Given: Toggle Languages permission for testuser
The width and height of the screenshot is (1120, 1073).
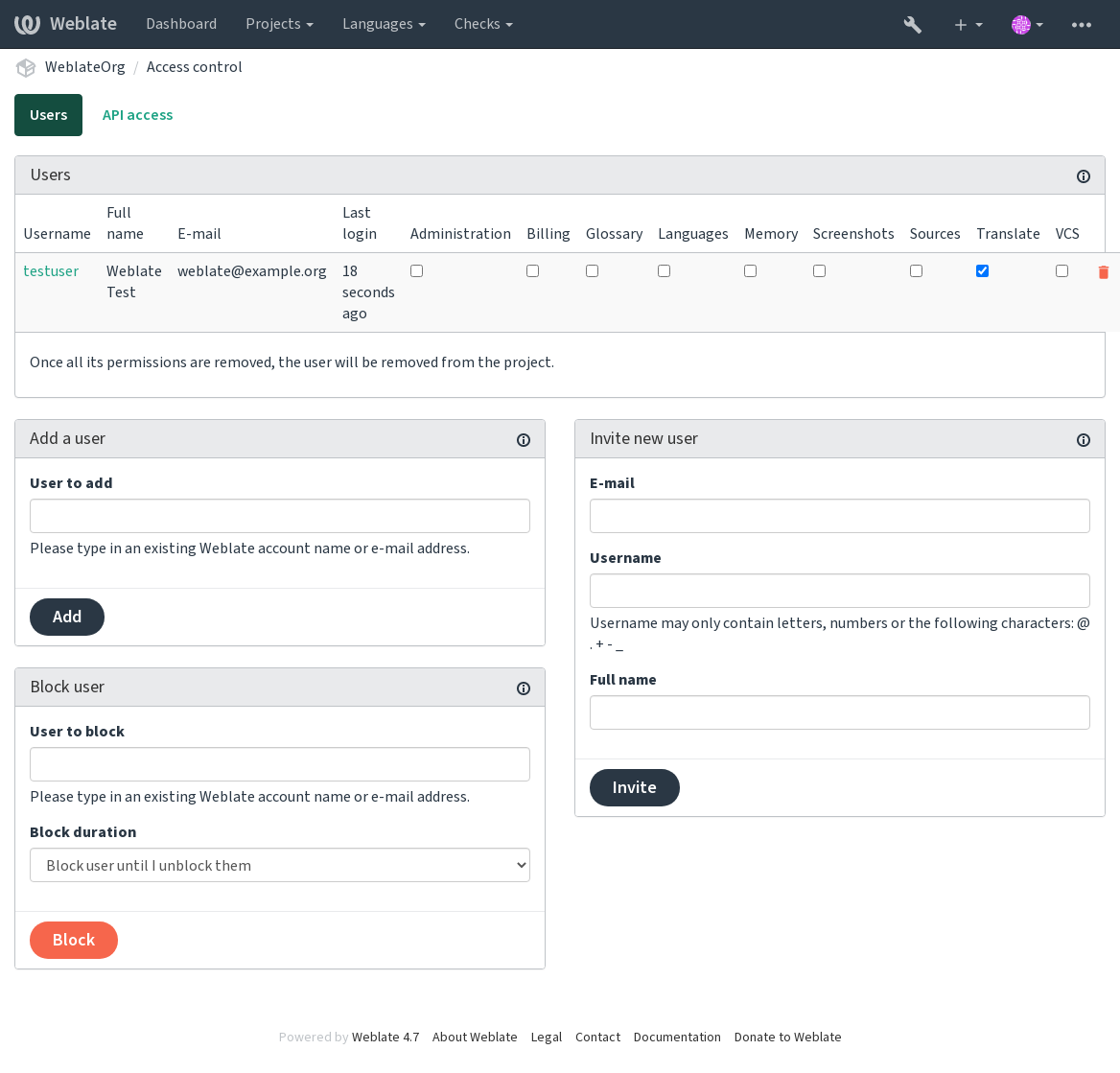Looking at the screenshot, I should (x=664, y=270).
